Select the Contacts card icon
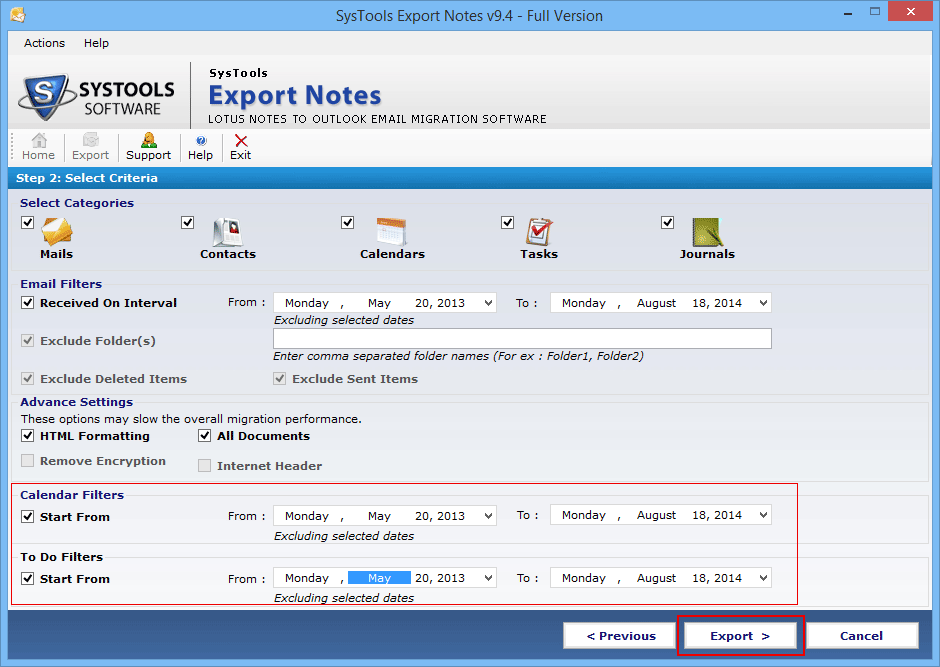This screenshot has width=940, height=667. pos(227,232)
